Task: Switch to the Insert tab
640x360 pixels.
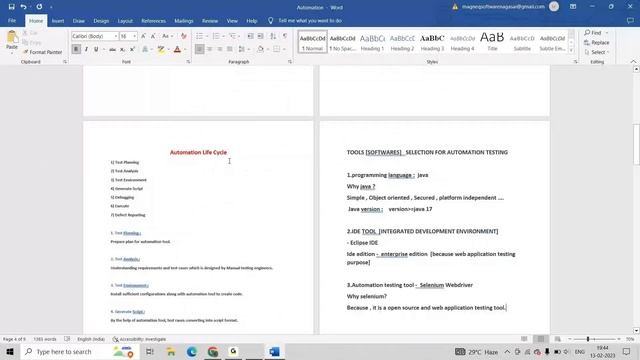Action: (58, 20)
